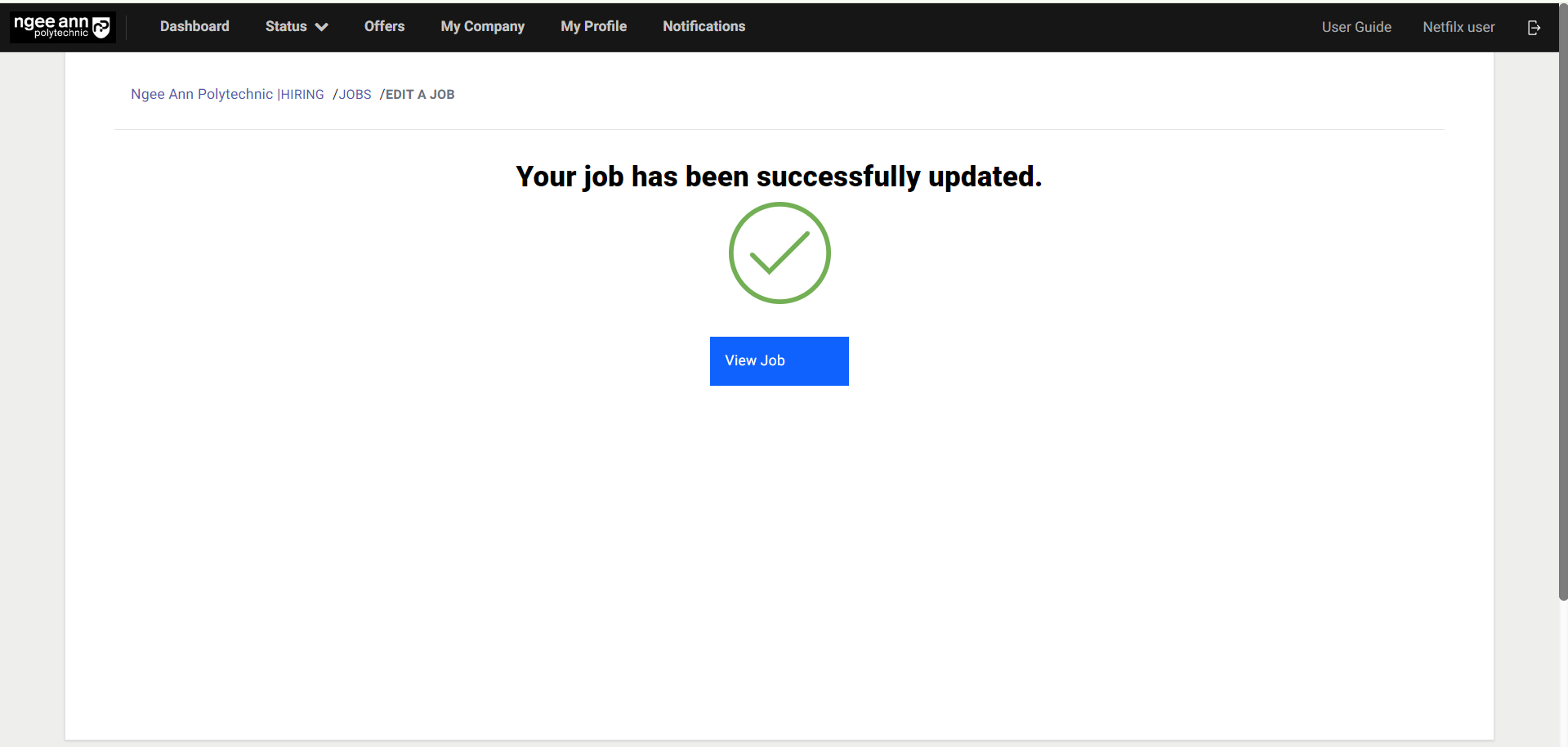
Task: View the Notifications page
Action: click(x=704, y=26)
